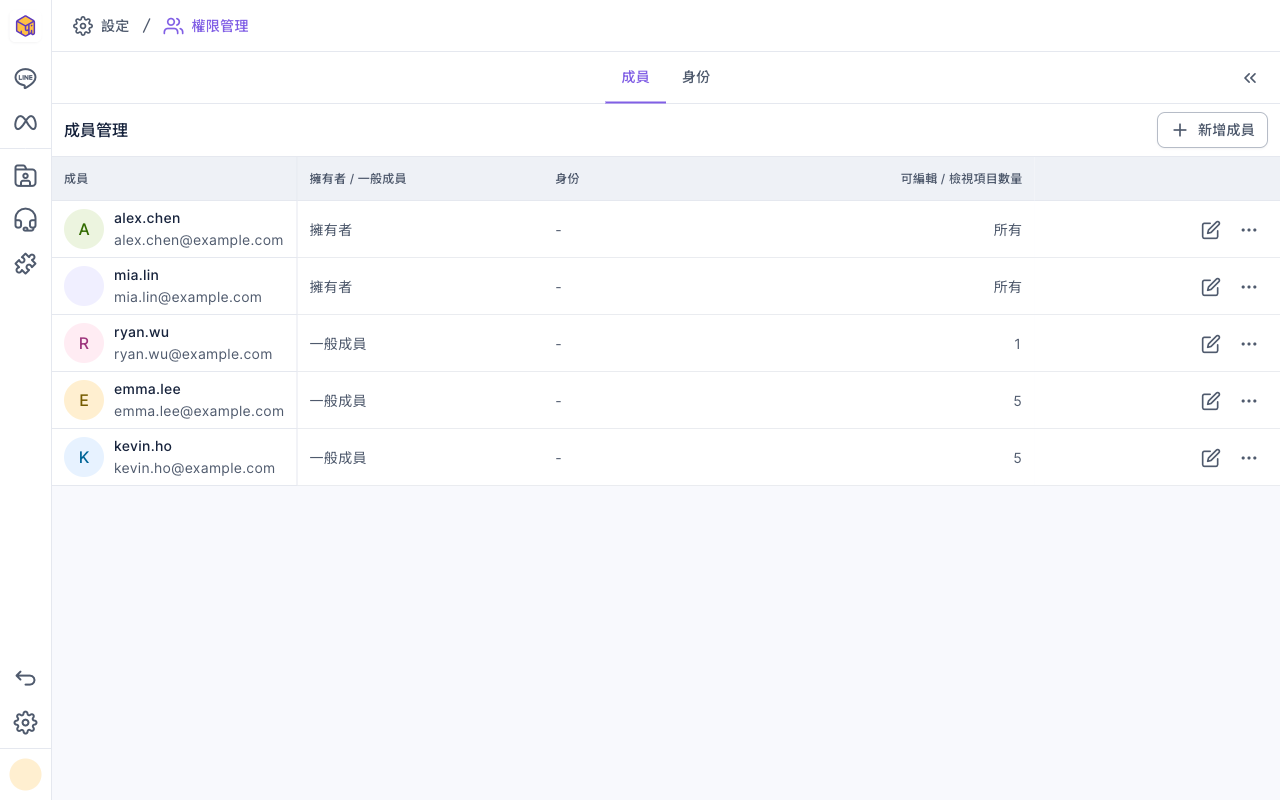
Task: Go to 設定 breadcrumb
Action: [101, 26]
